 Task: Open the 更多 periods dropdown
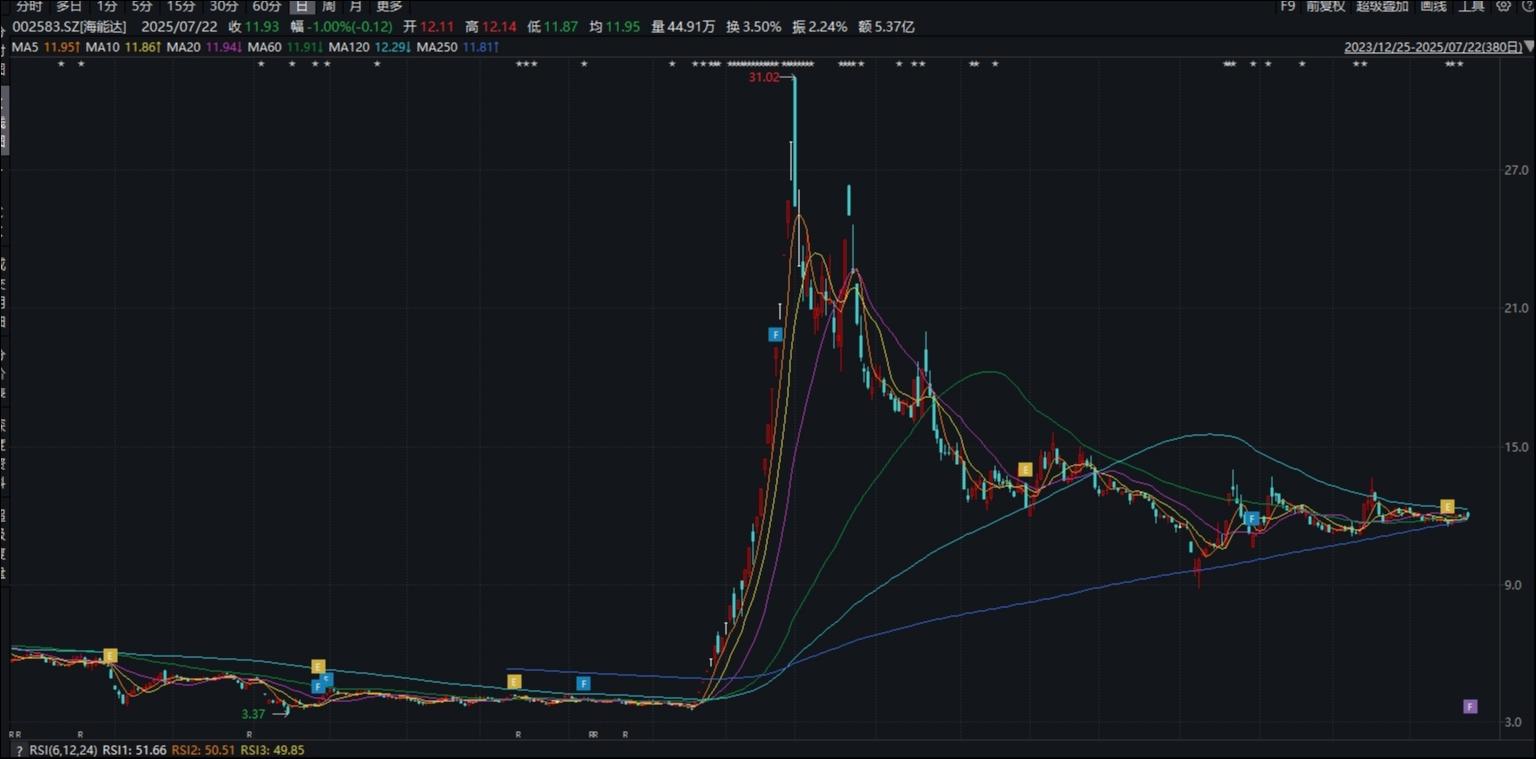tap(389, 6)
